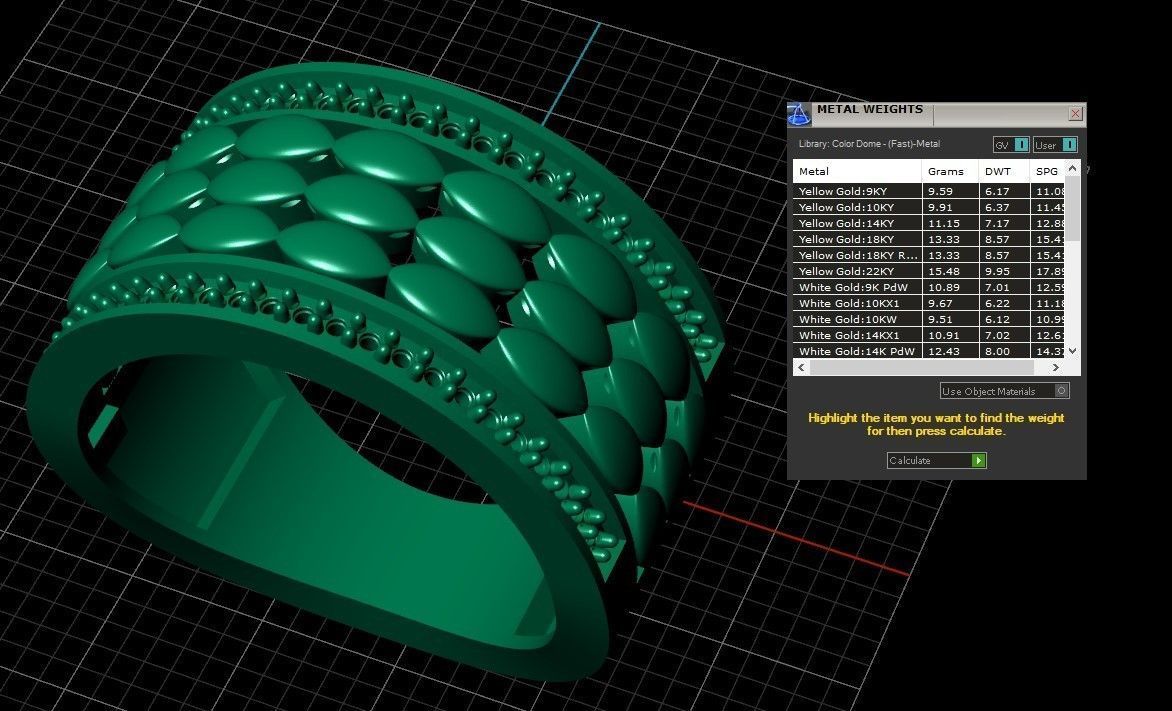
Task: Click the table's scroll down arrow
Action: click(1073, 350)
